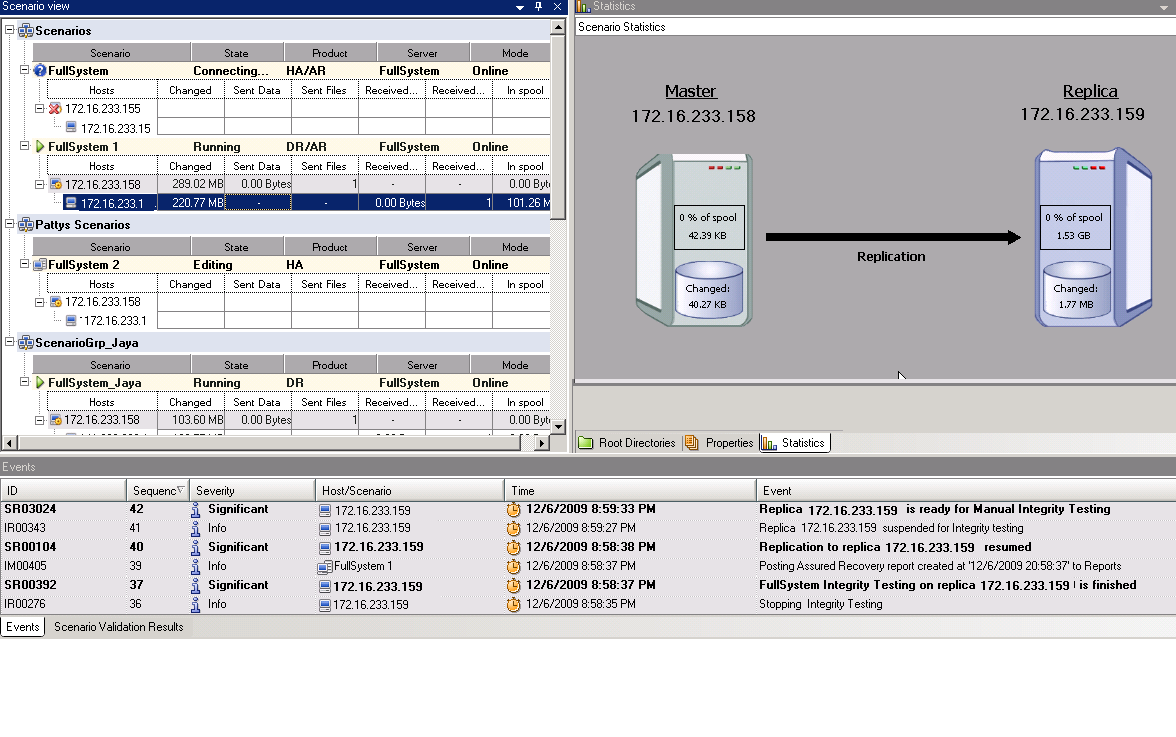Open the Scenario view panel dropdown arrow
1176x737 pixels.
click(520, 7)
